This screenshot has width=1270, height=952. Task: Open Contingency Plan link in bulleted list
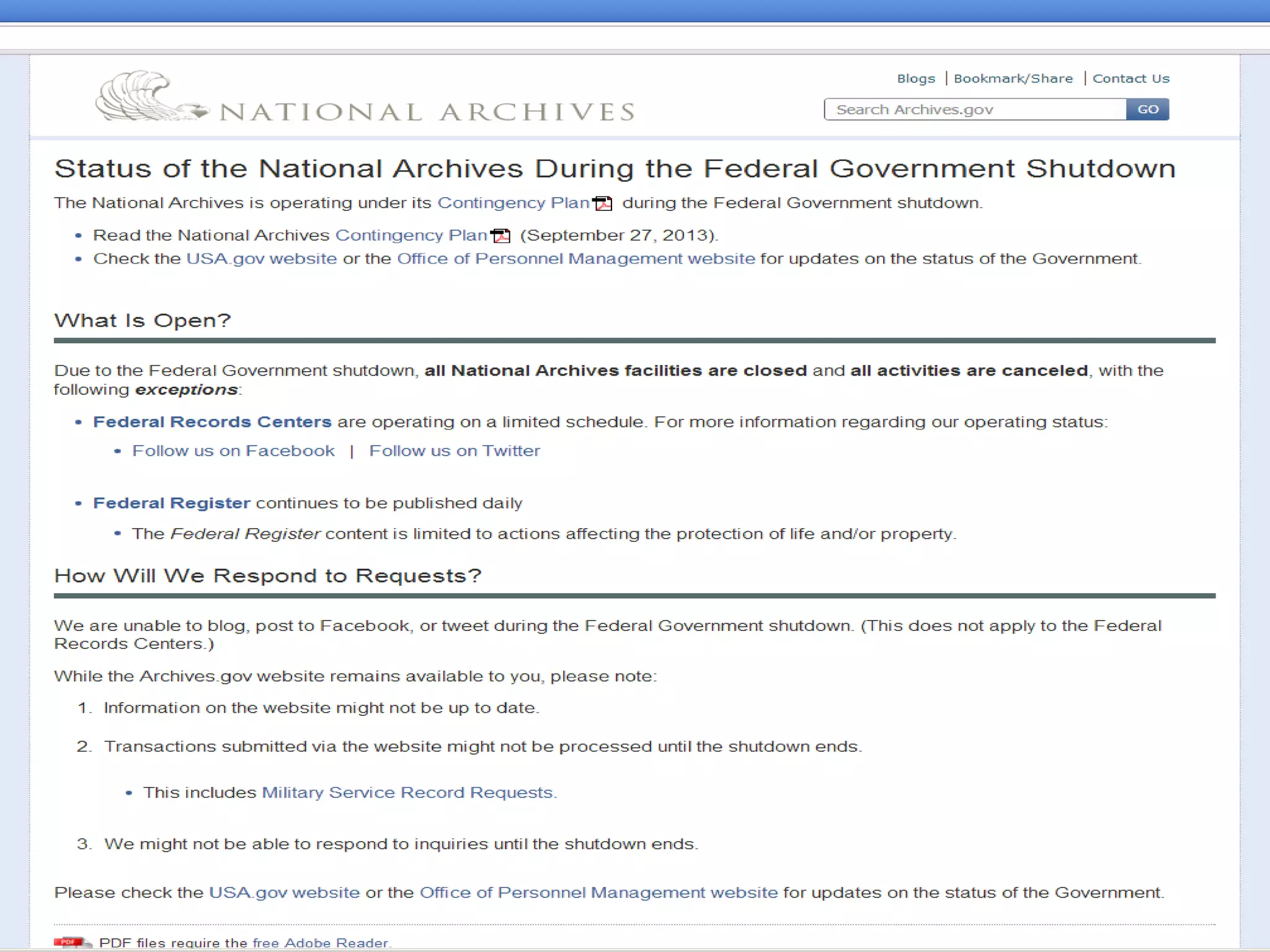411,236
